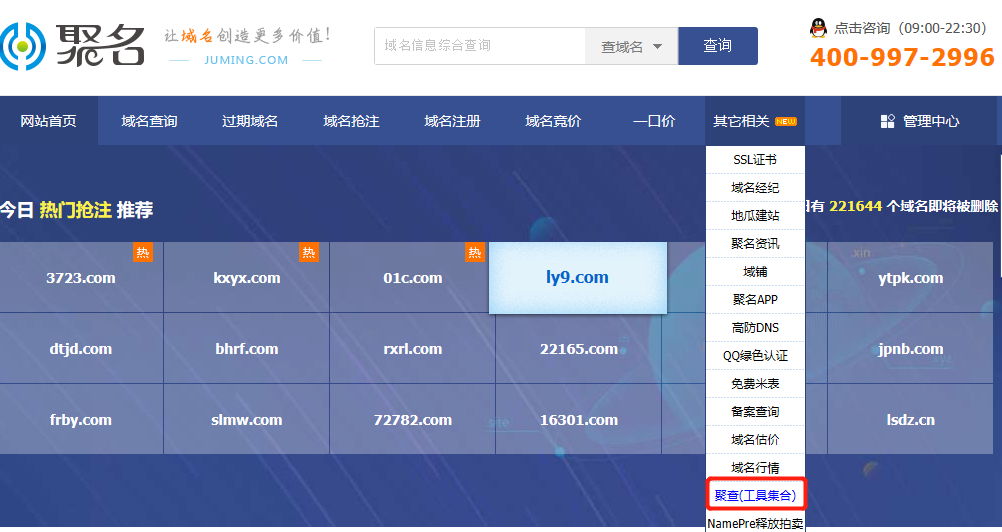Image resolution: width=1002 pixels, height=532 pixels.
Task: Expand the 其它相关 navigation menu
Action: point(742,122)
